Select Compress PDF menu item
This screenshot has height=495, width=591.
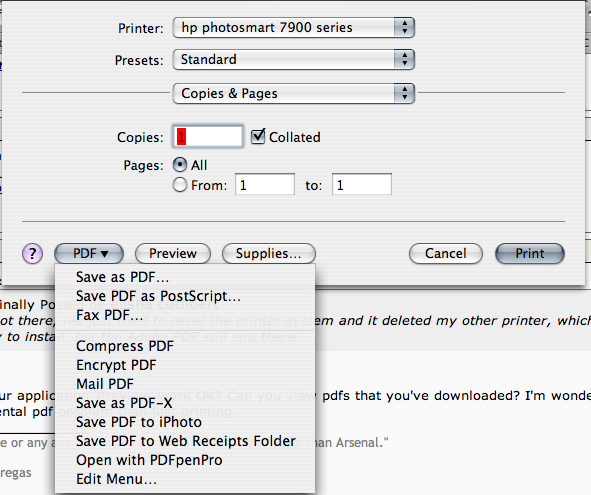185,346
